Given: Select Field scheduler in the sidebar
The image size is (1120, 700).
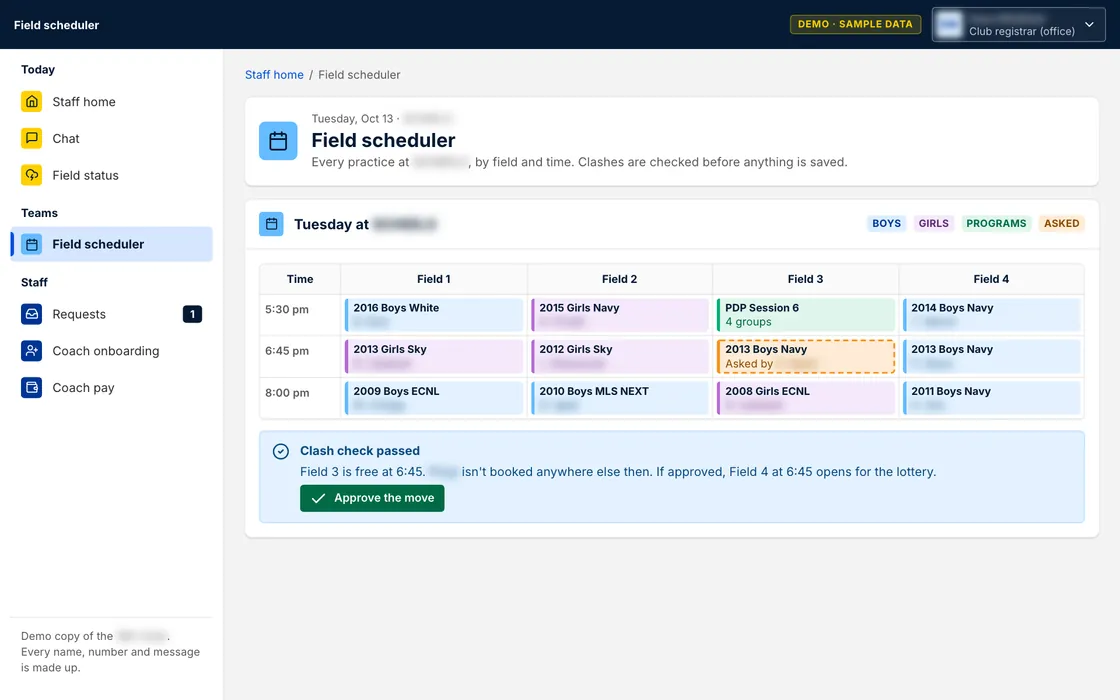Looking at the screenshot, I should click(111, 244).
